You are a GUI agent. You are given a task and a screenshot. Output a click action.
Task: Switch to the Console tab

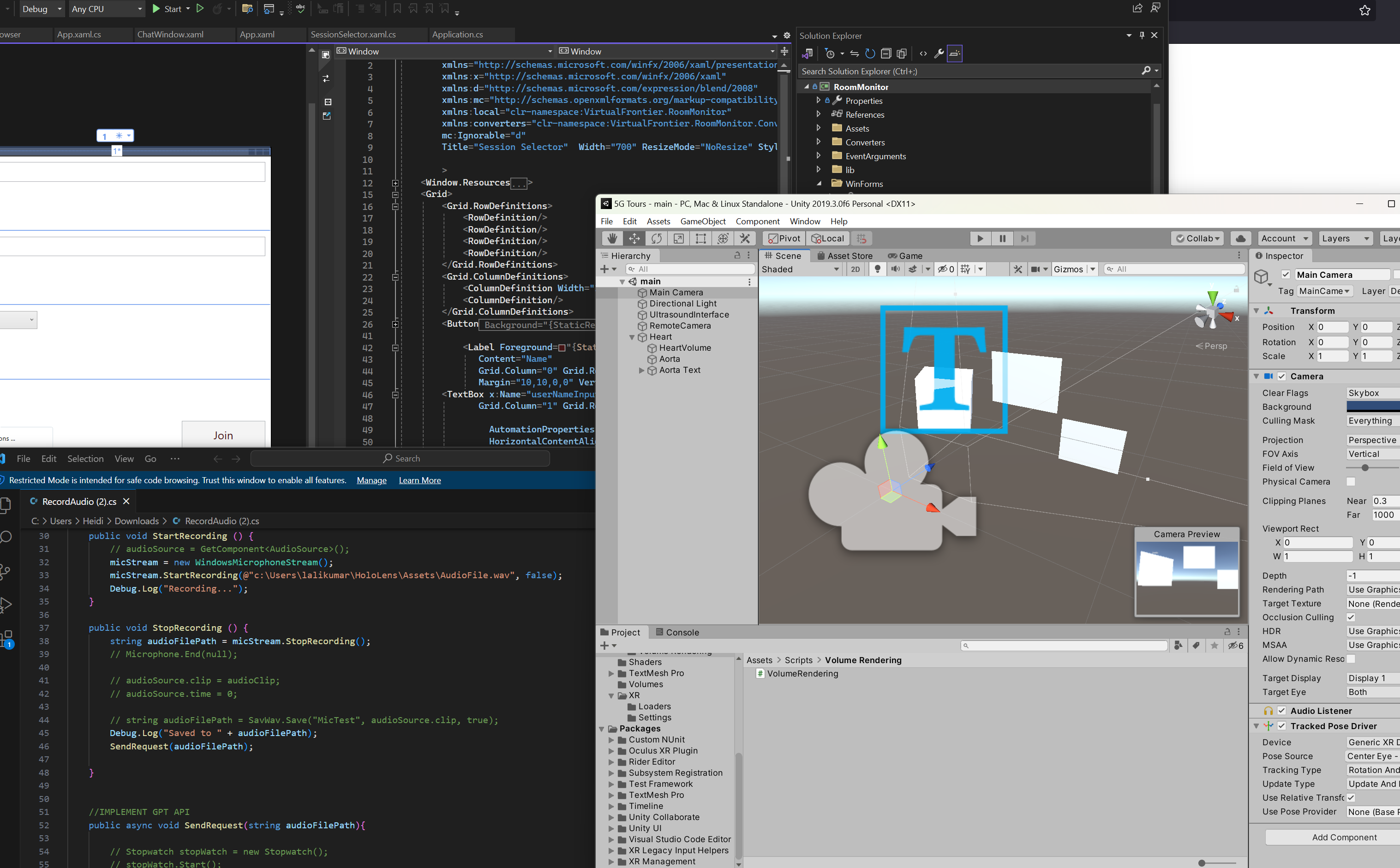677,632
